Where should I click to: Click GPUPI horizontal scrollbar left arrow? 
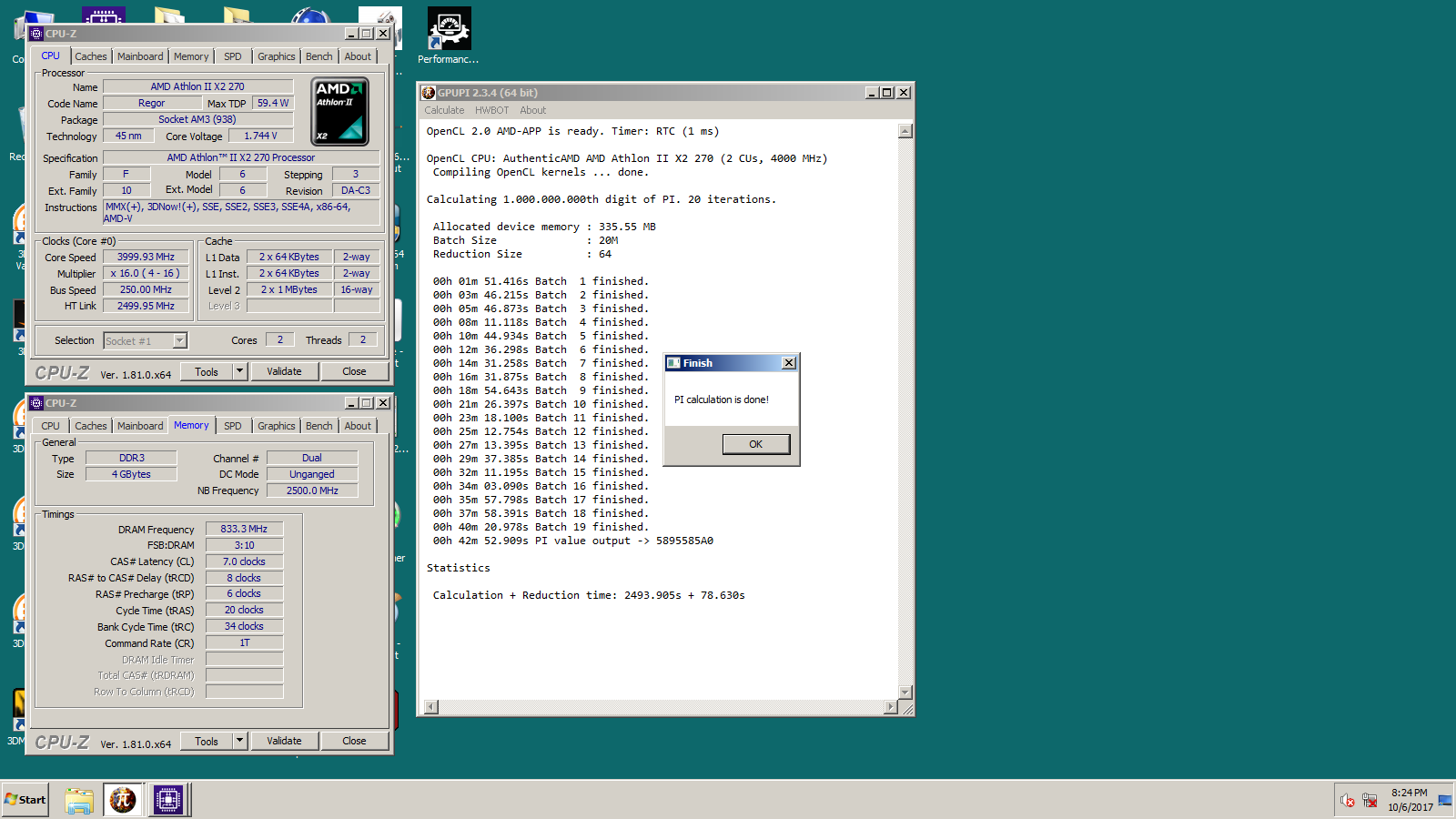tap(431, 707)
